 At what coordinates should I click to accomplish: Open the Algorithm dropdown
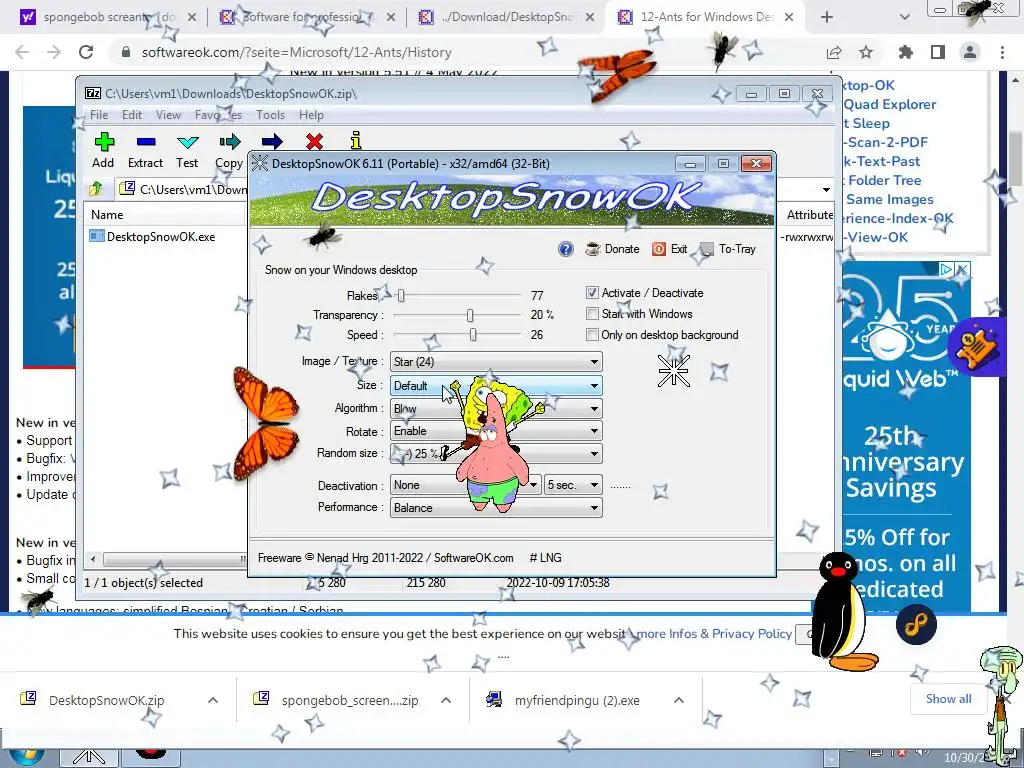tap(496, 409)
